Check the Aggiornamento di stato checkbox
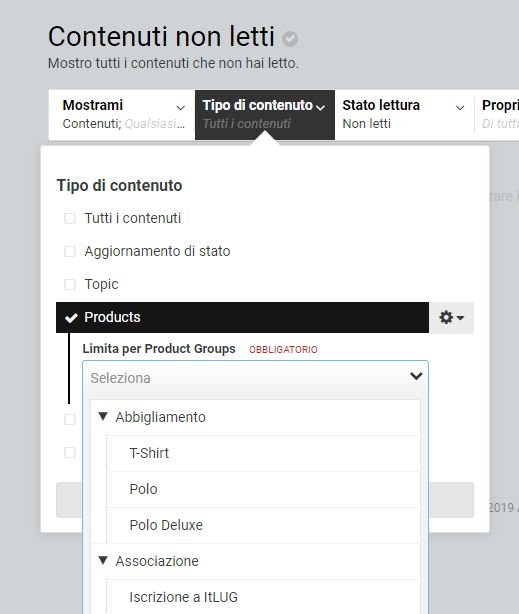Viewport: 519px width, 614px height. (x=70, y=251)
